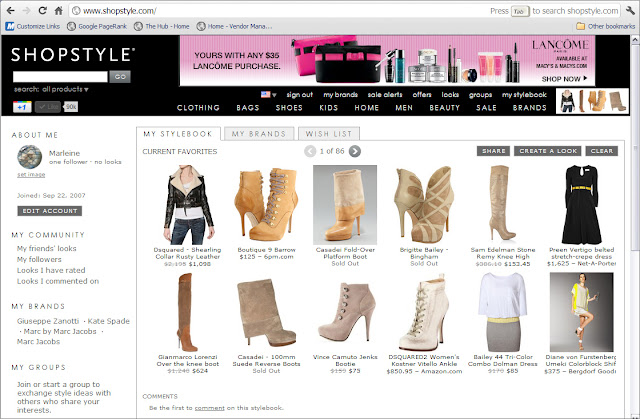This screenshot has width=640, height=419.
Task: Open the Preen Vertigo belted dress thumbnail
Action: 582,205
